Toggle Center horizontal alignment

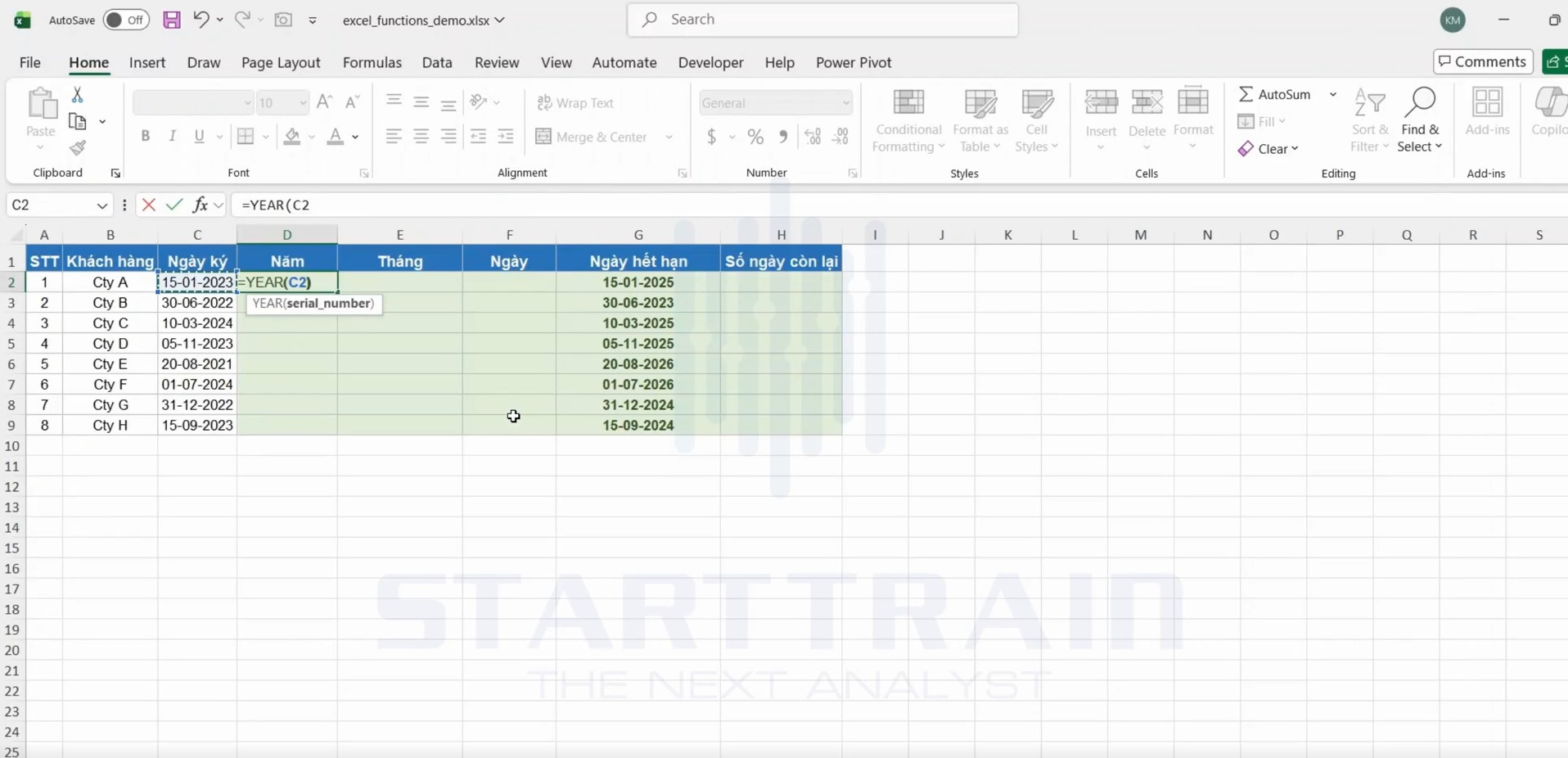click(x=421, y=137)
